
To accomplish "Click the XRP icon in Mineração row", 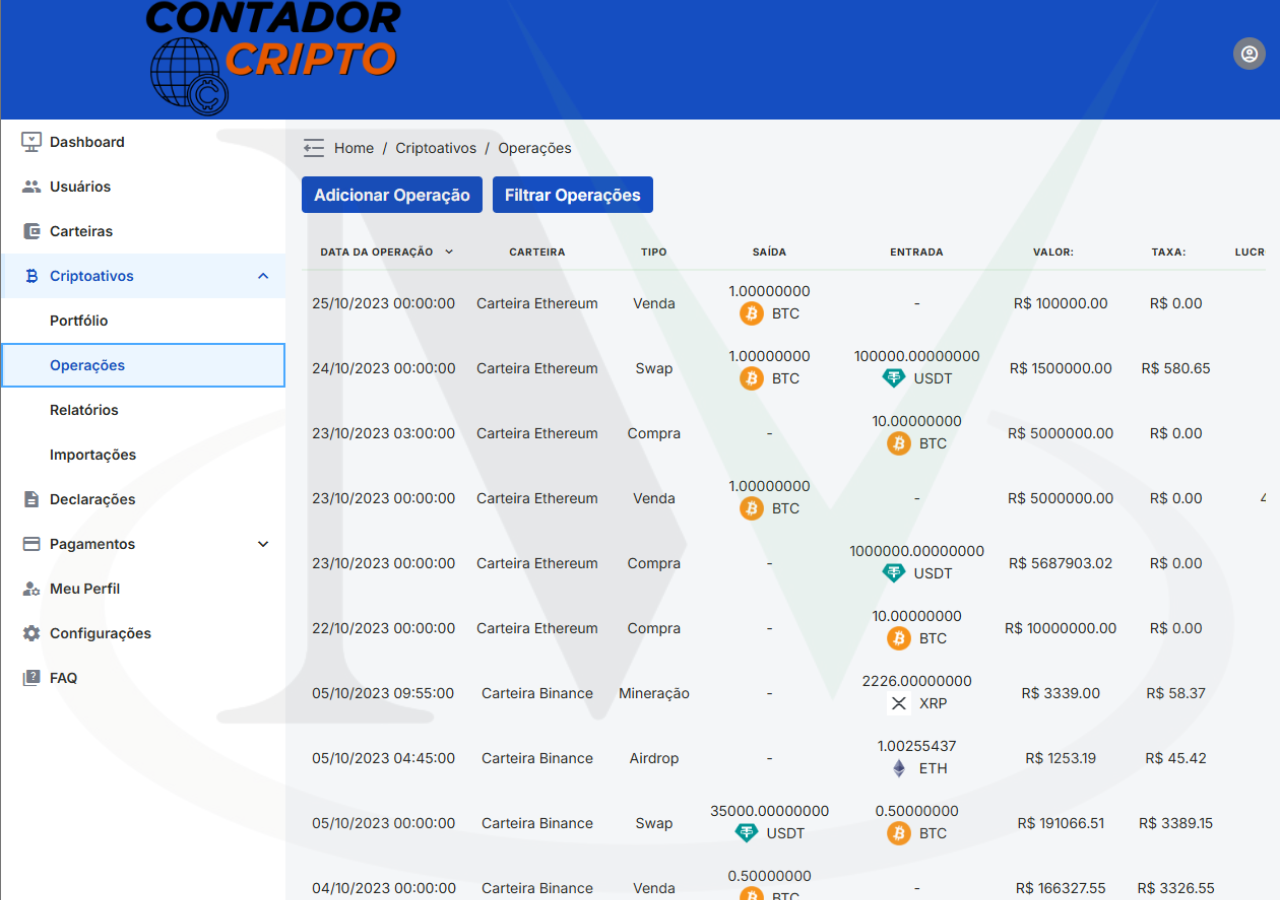I will (x=899, y=704).
